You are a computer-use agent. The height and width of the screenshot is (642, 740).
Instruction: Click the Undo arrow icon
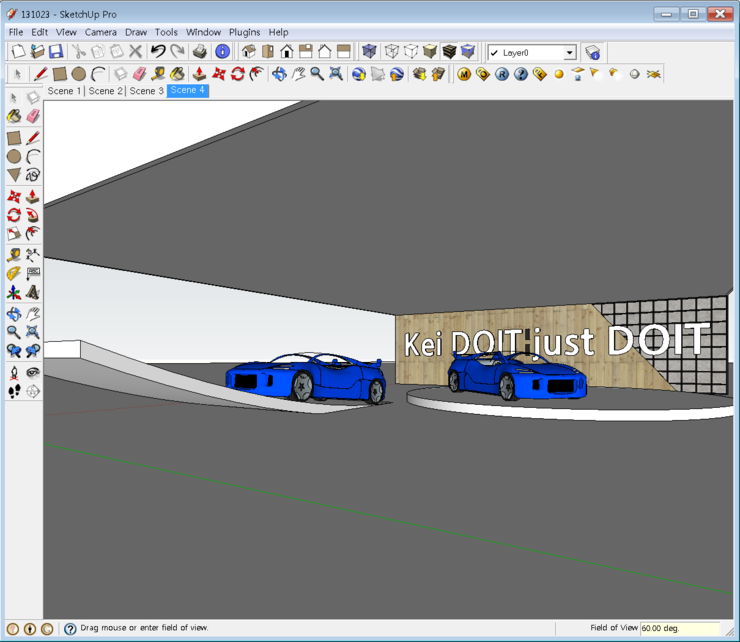click(x=159, y=51)
